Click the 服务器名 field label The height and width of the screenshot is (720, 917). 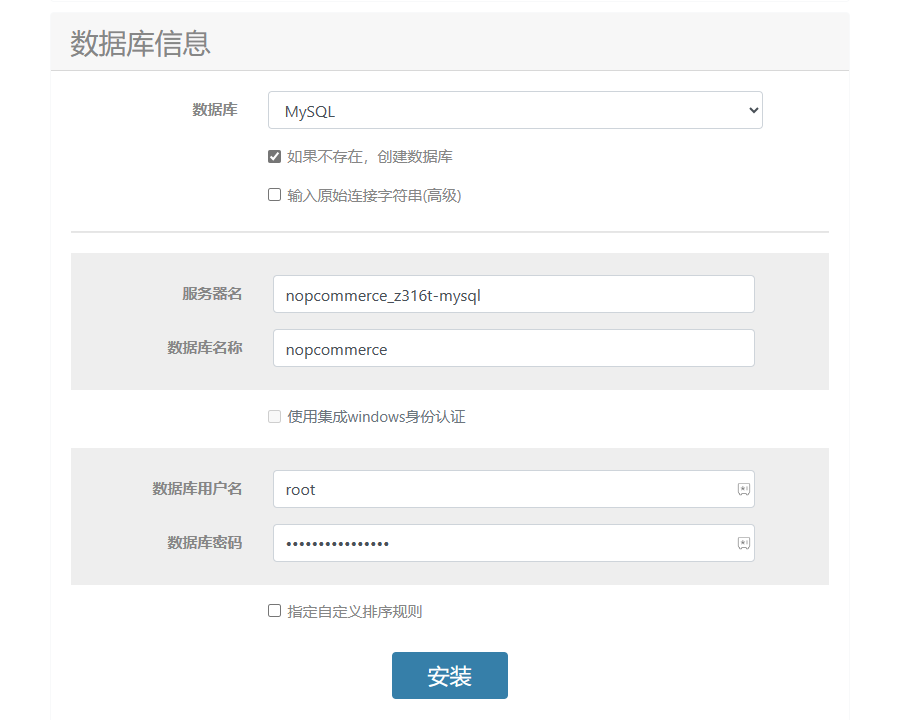[212, 294]
